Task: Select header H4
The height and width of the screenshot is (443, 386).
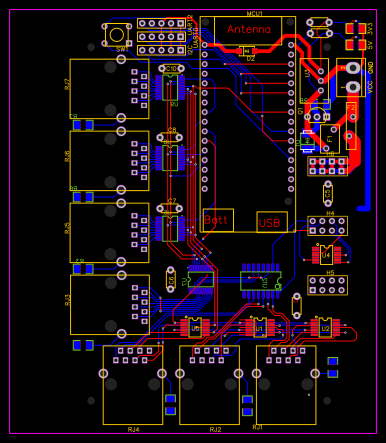Action: [x=327, y=226]
